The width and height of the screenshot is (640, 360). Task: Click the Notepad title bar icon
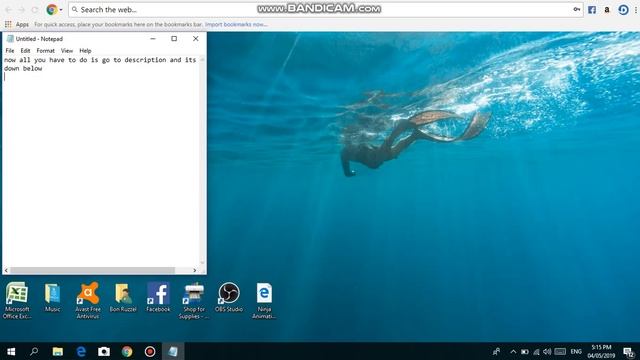point(10,39)
